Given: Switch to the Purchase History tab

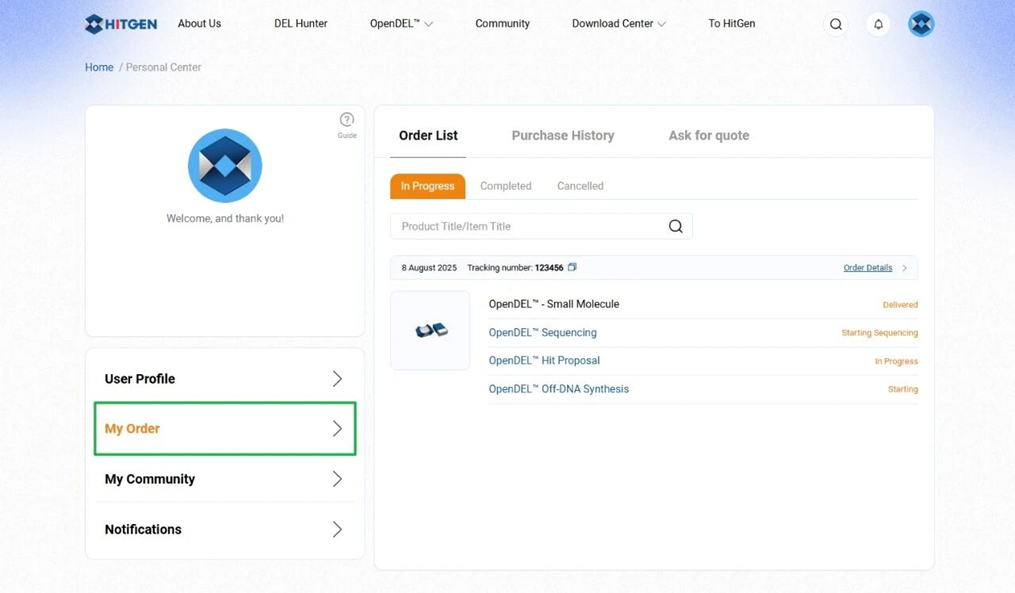Looking at the screenshot, I should tap(563, 136).
